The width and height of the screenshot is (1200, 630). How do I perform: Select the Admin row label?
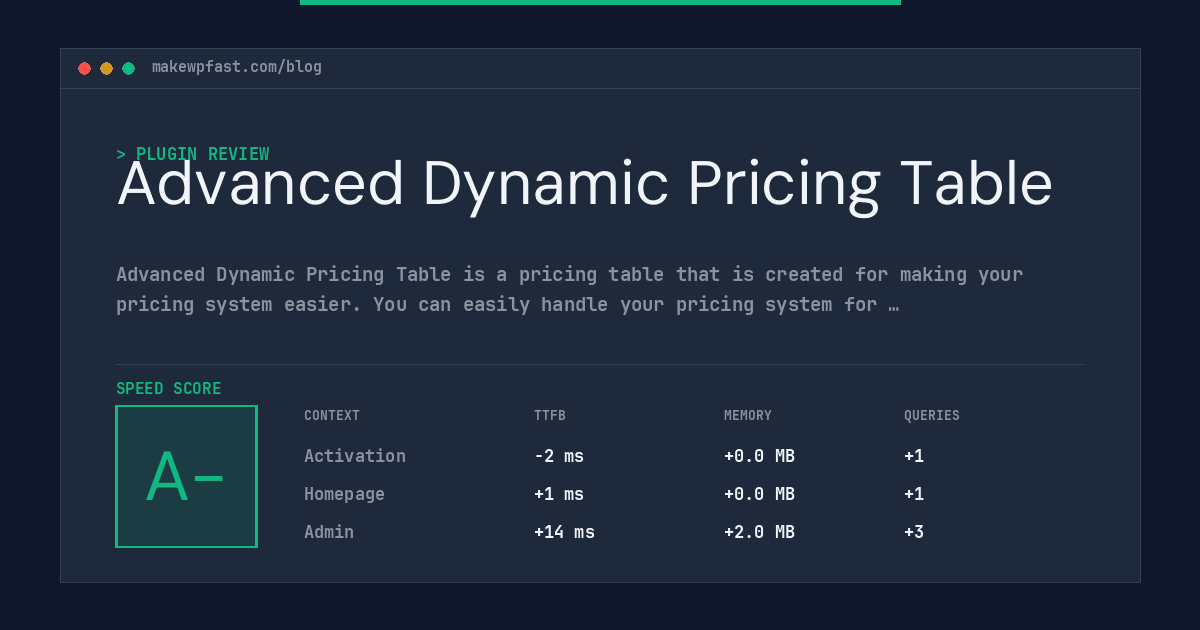(329, 532)
